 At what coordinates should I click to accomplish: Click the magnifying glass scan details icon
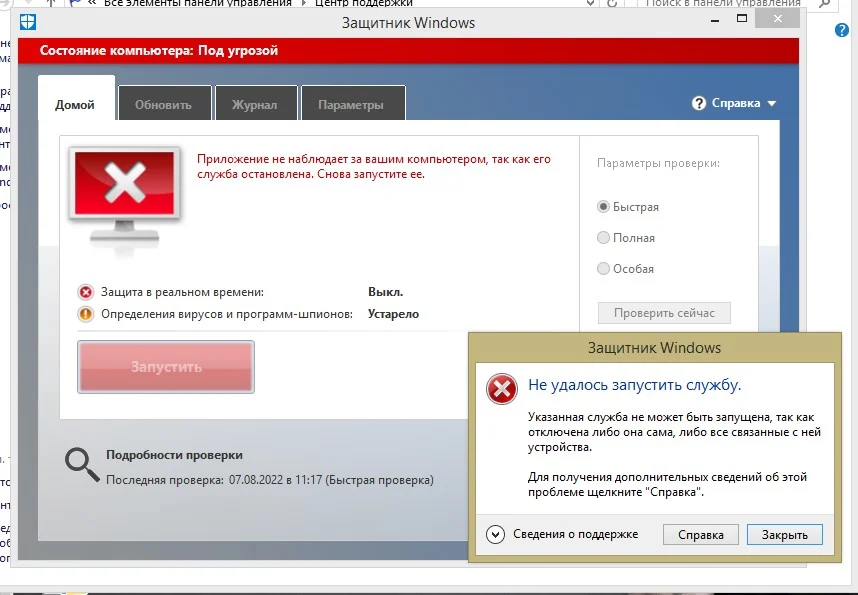click(x=82, y=465)
